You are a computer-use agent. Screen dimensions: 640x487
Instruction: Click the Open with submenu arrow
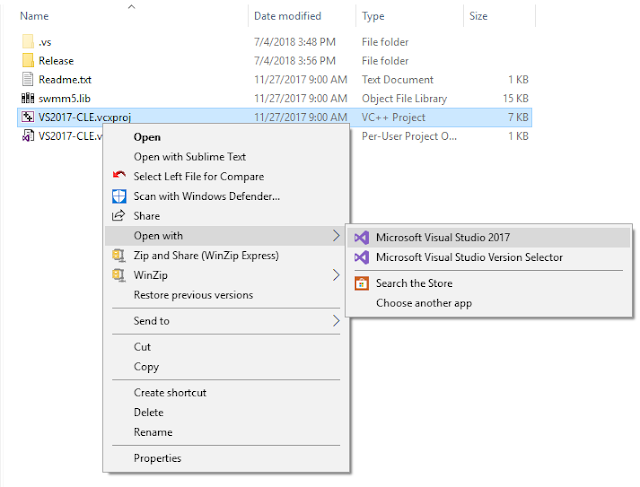[x=336, y=236]
